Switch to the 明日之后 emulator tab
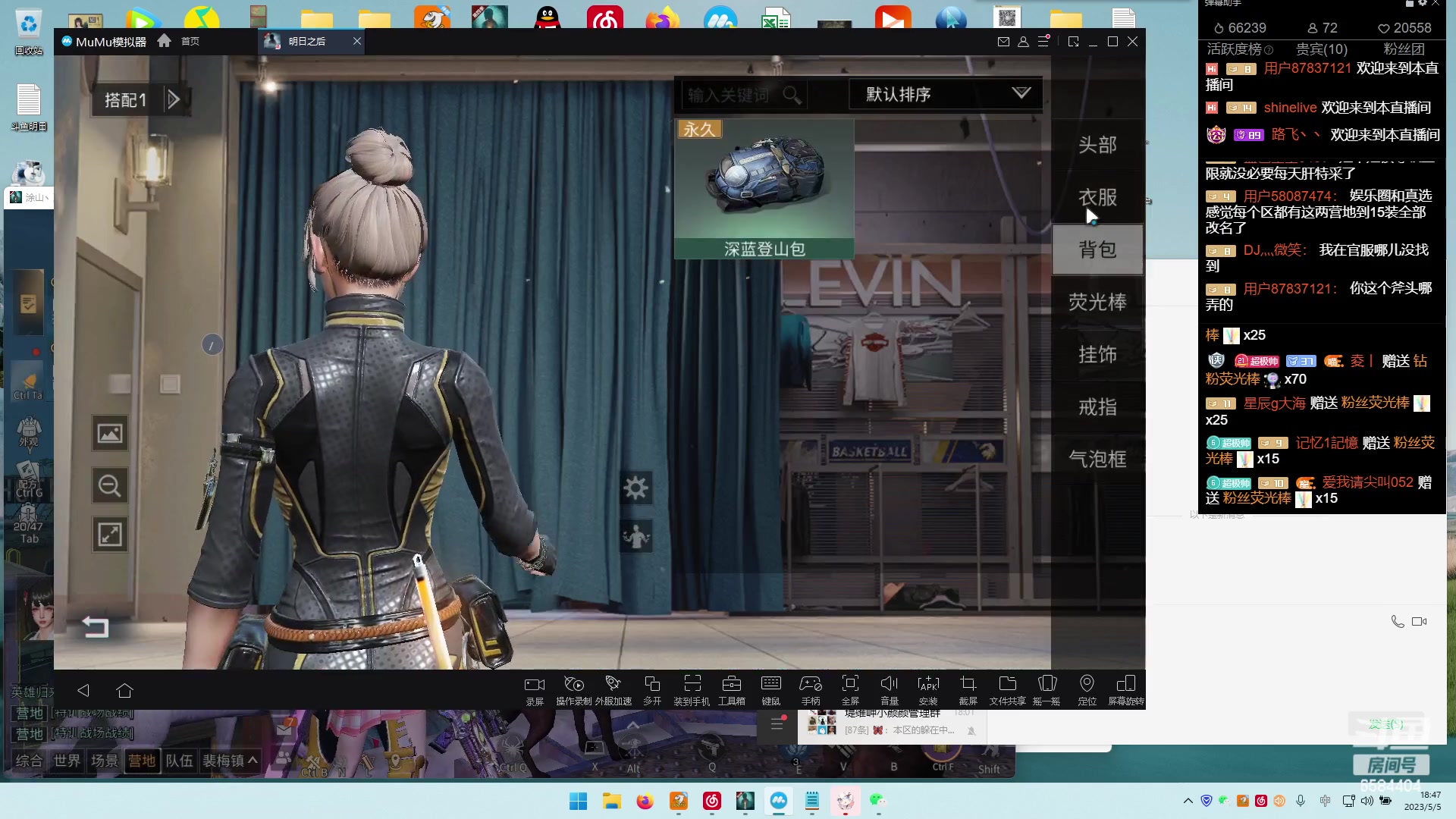 307,41
